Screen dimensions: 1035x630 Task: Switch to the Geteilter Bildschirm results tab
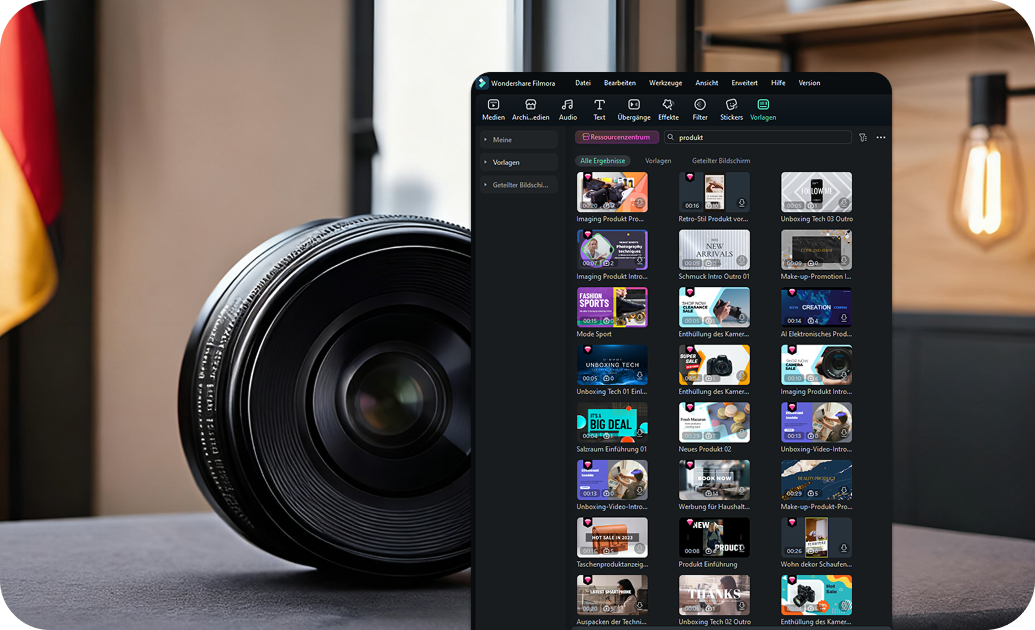tap(720, 161)
